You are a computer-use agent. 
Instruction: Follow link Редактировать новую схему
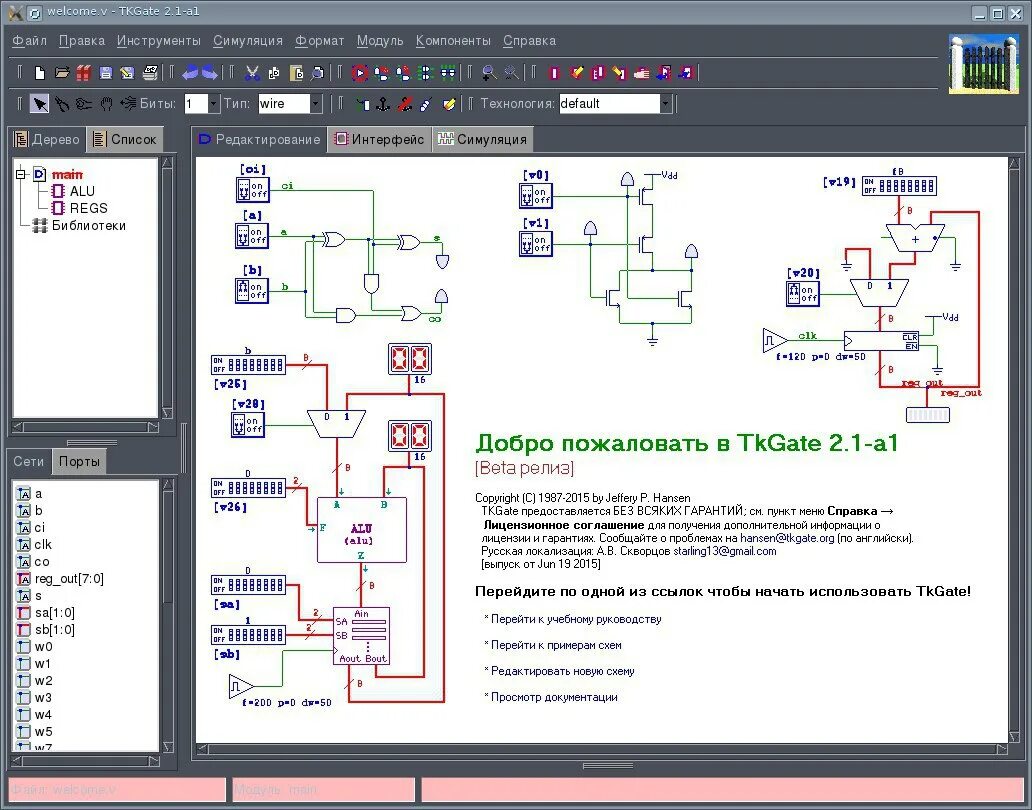pyautogui.click(x=563, y=671)
